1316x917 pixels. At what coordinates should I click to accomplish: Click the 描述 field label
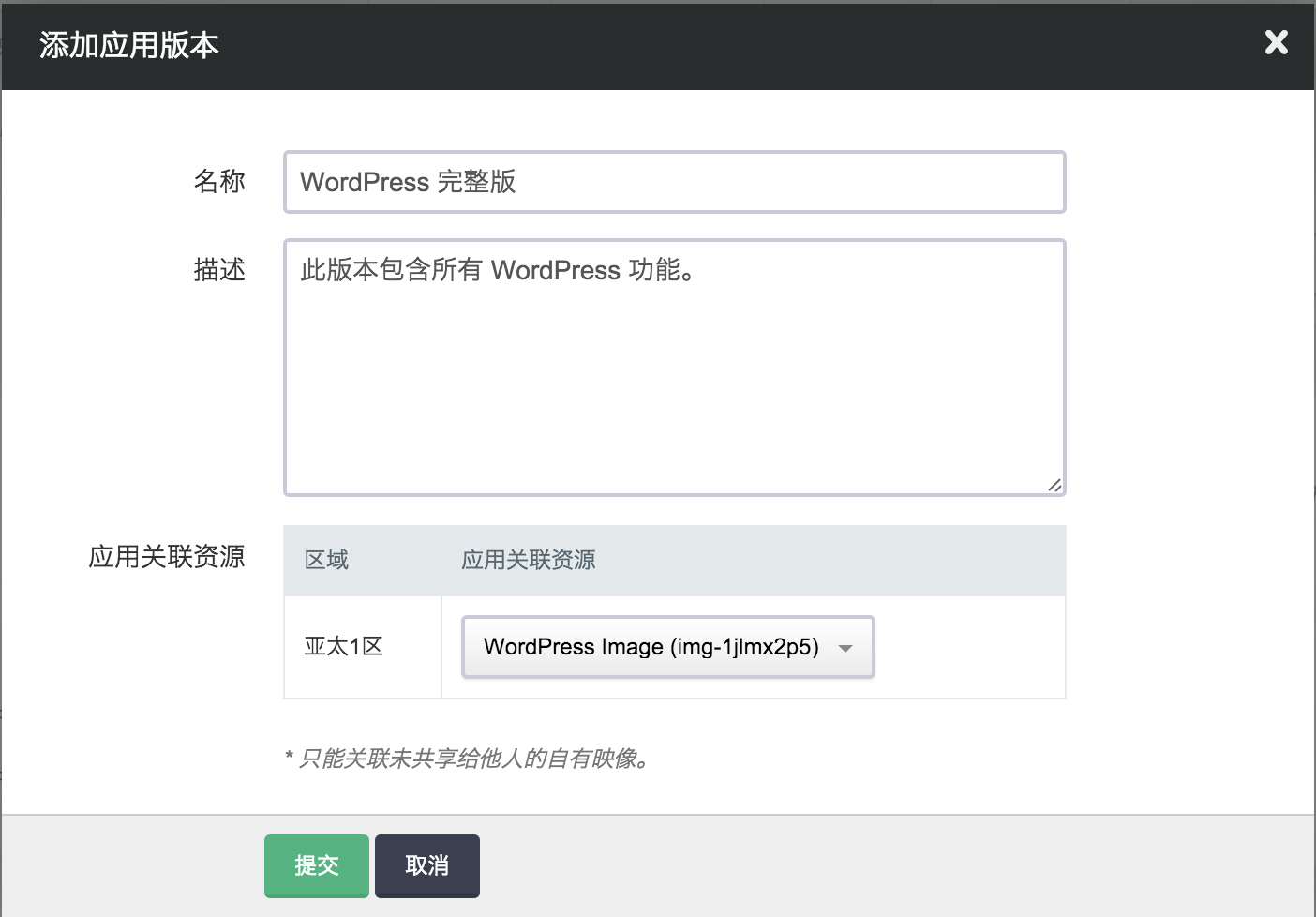coord(219,270)
